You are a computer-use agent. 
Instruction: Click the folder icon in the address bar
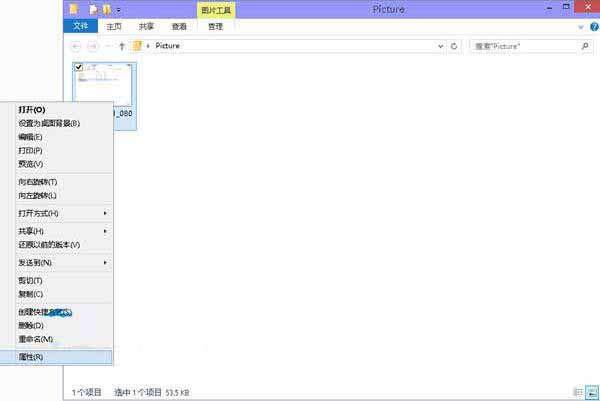coord(138,46)
